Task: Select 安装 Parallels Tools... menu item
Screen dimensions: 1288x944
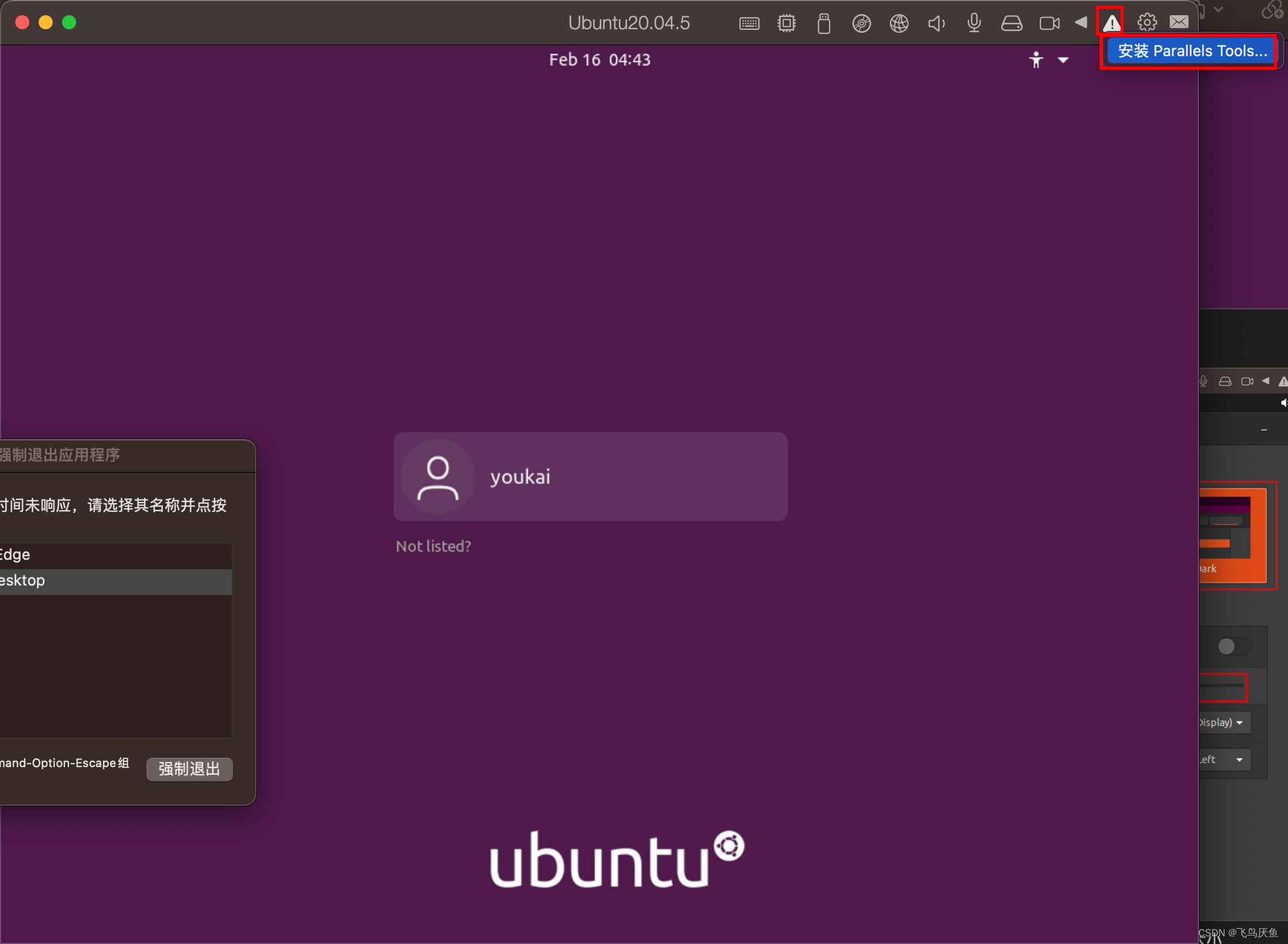Action: tap(1192, 52)
